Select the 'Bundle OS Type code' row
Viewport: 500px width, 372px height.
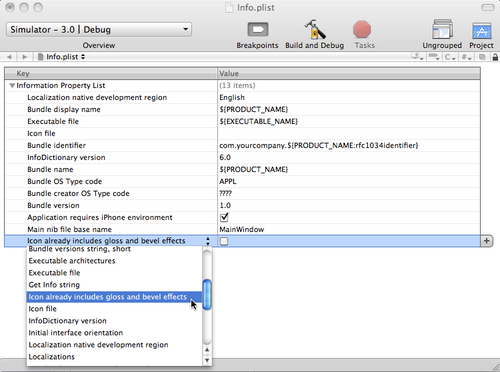(x=242, y=182)
